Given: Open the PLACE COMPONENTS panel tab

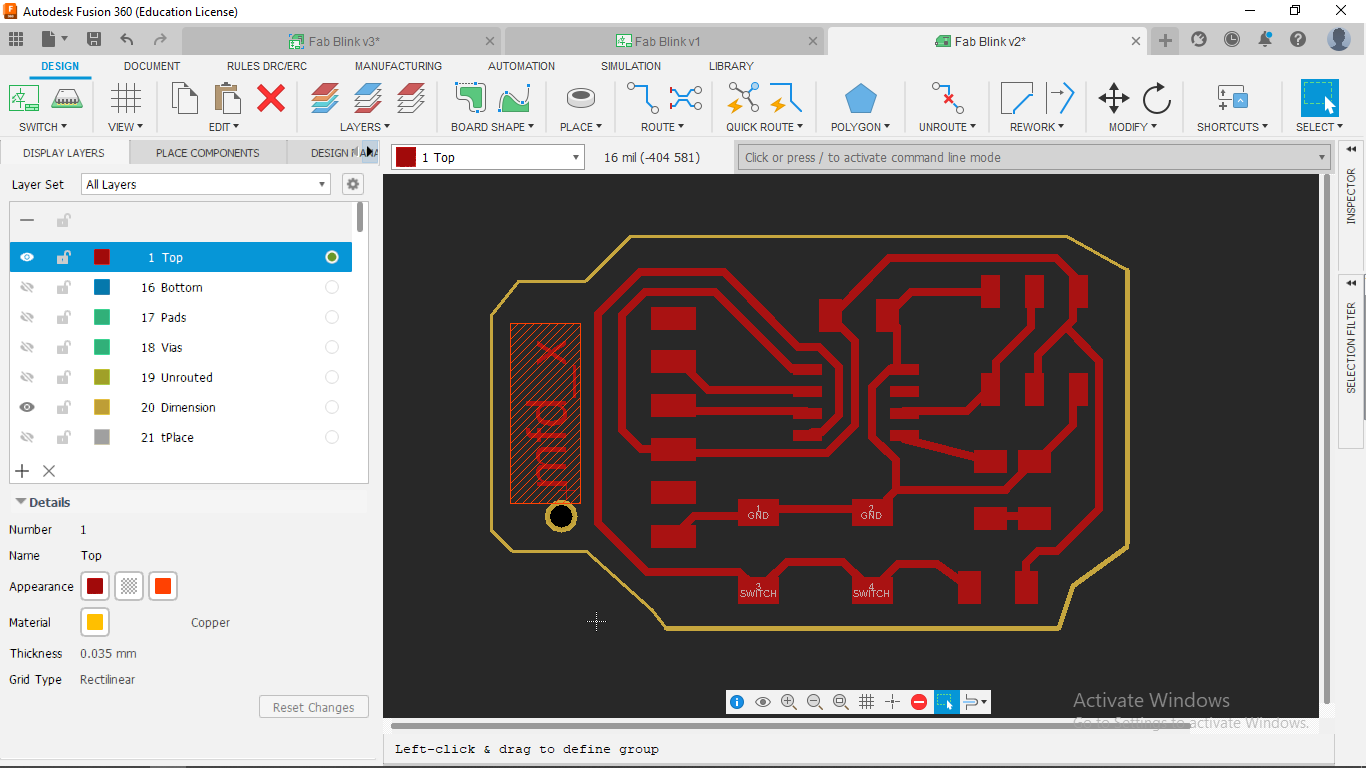Looking at the screenshot, I should [208, 153].
